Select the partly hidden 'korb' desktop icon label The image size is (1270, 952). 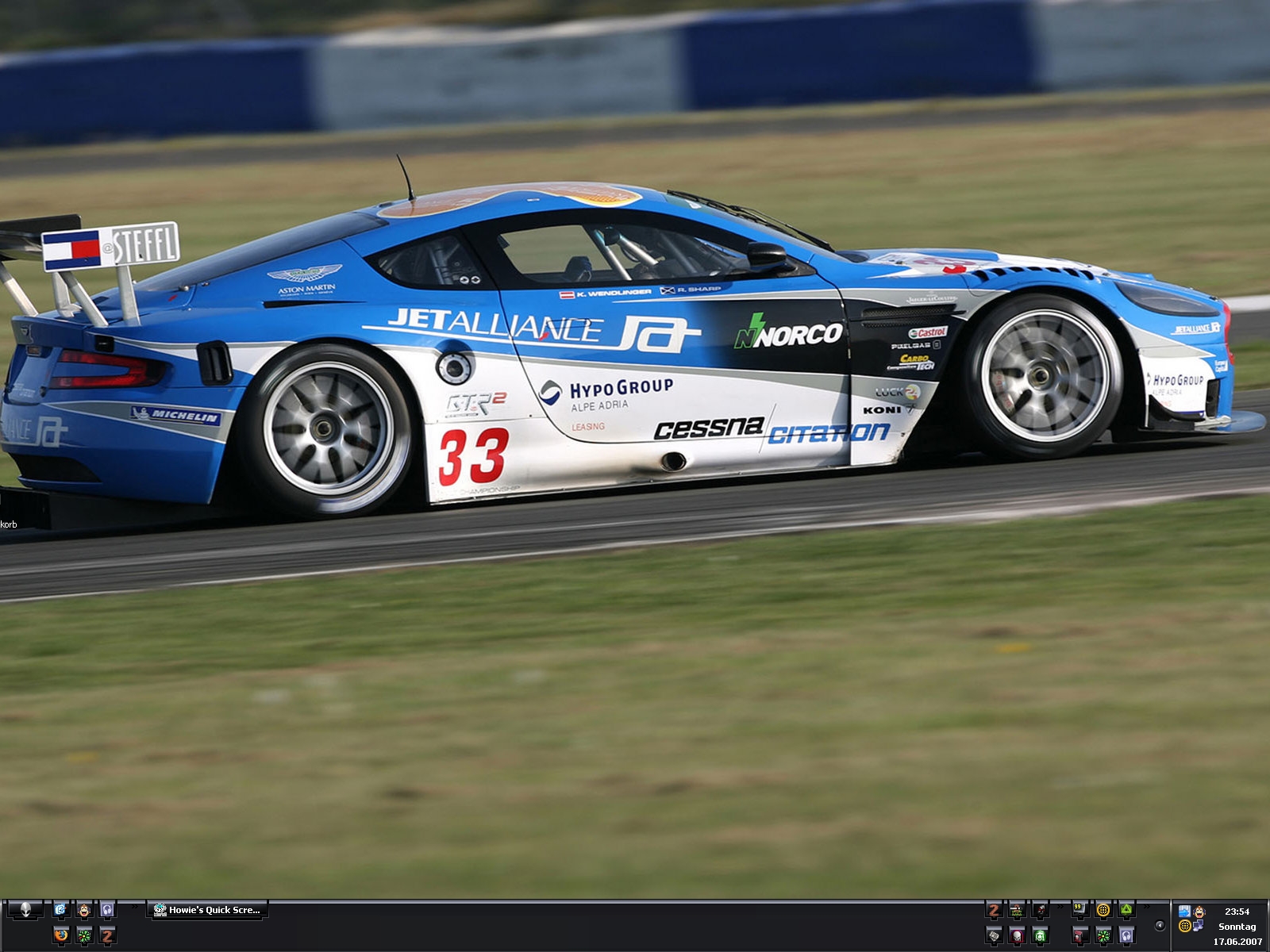pyautogui.click(x=9, y=524)
